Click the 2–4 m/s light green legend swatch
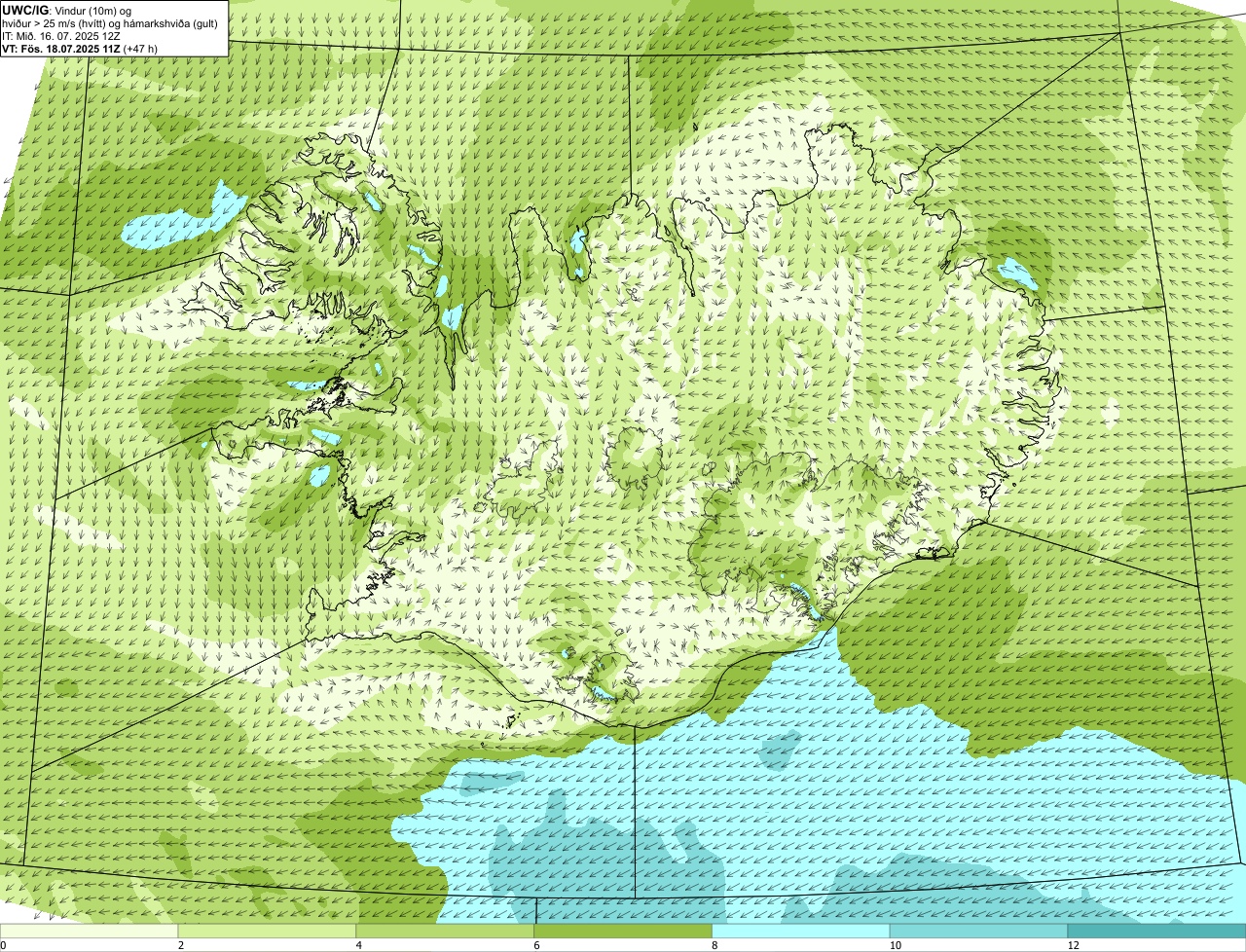This screenshot has height=952, width=1246. coord(268,931)
